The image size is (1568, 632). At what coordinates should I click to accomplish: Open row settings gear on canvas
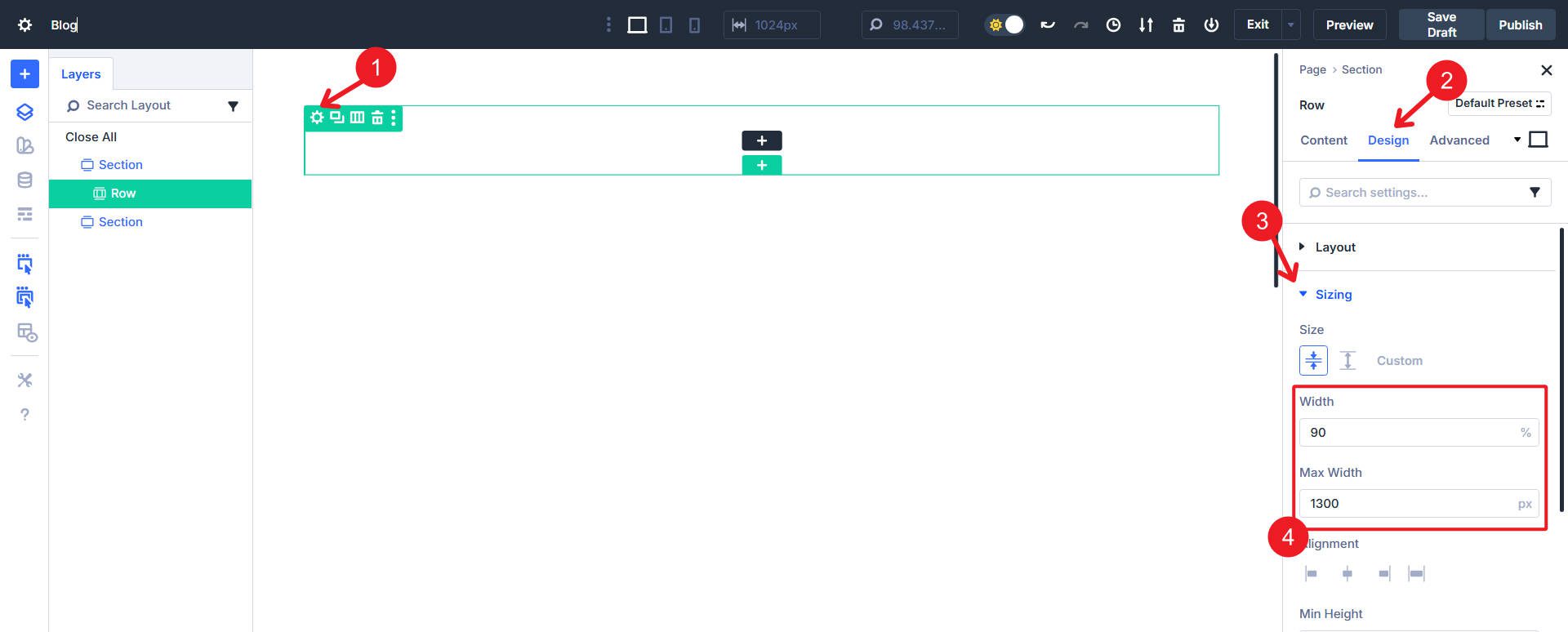pos(317,118)
